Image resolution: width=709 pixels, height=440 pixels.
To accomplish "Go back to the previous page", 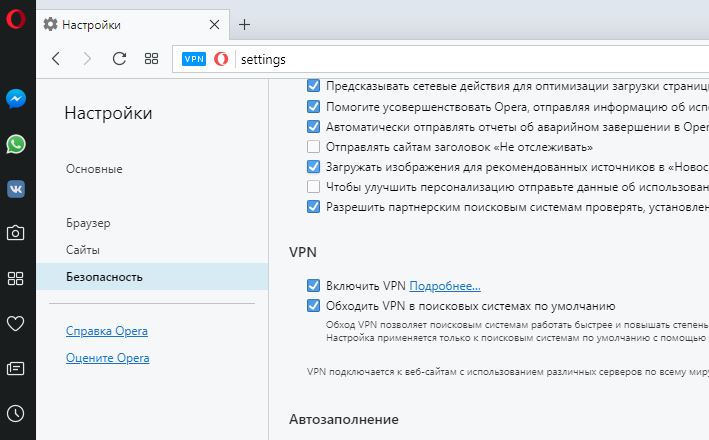I will click(56, 59).
